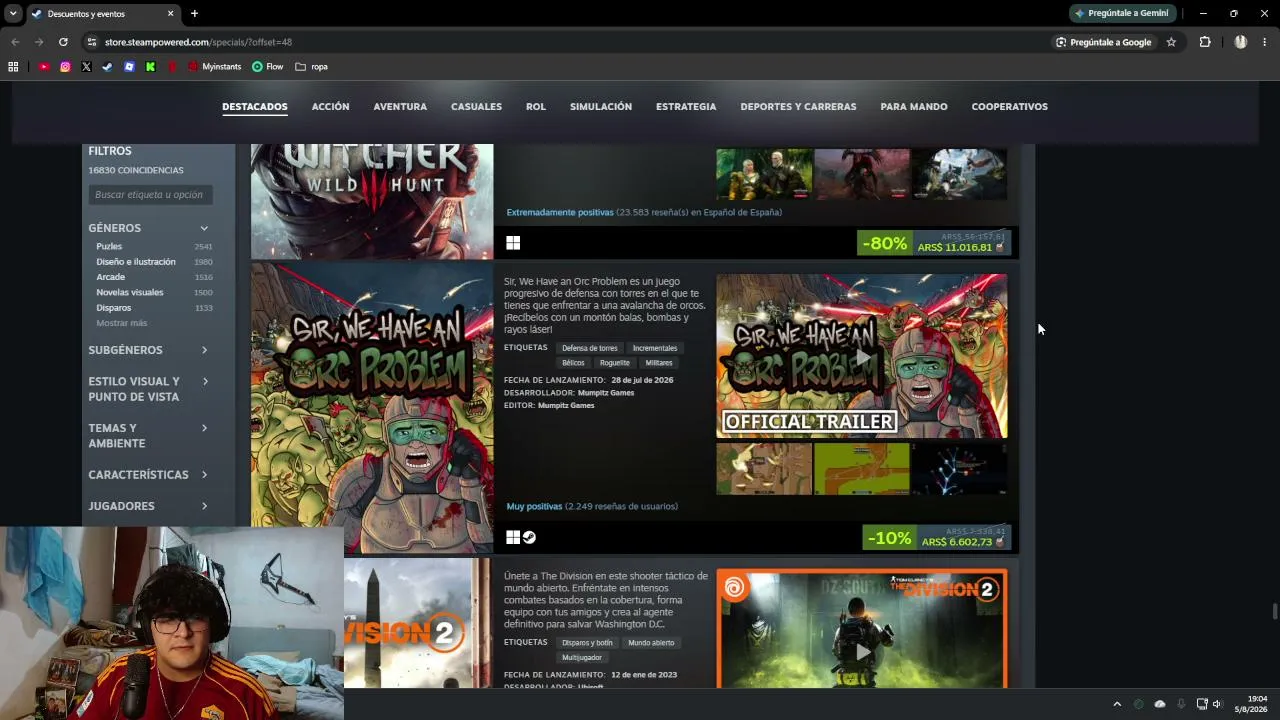Expand ESTILO VISUAL Y PUNTO DE VISTA filter

pyautogui.click(x=204, y=381)
